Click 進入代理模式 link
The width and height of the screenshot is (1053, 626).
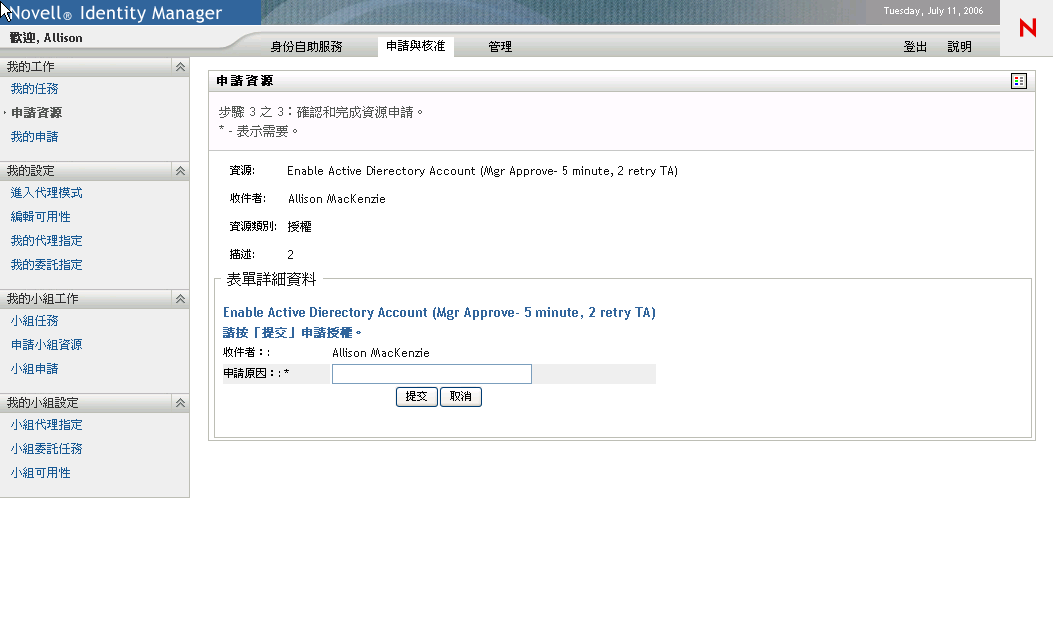tap(46, 193)
